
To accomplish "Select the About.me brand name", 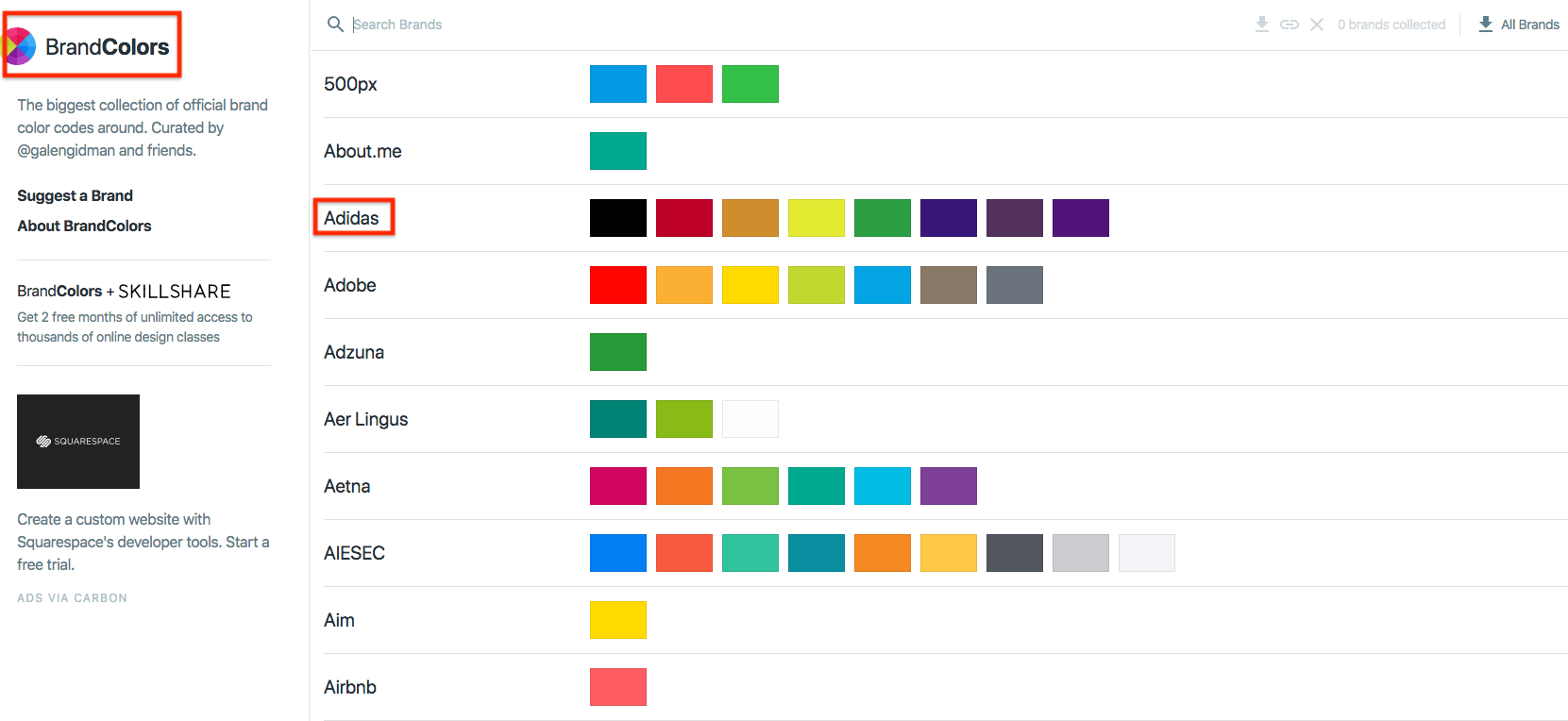I will (362, 151).
